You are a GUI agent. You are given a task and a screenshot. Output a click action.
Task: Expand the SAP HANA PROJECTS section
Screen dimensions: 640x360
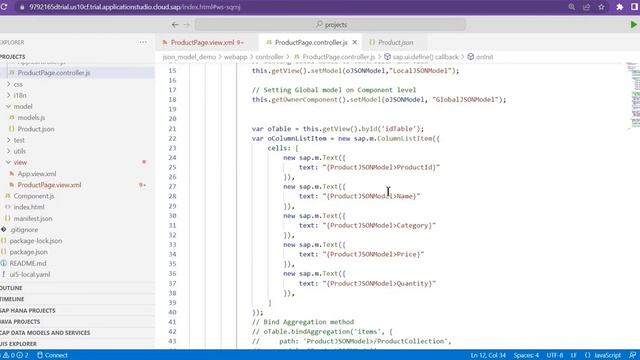coord(28,310)
